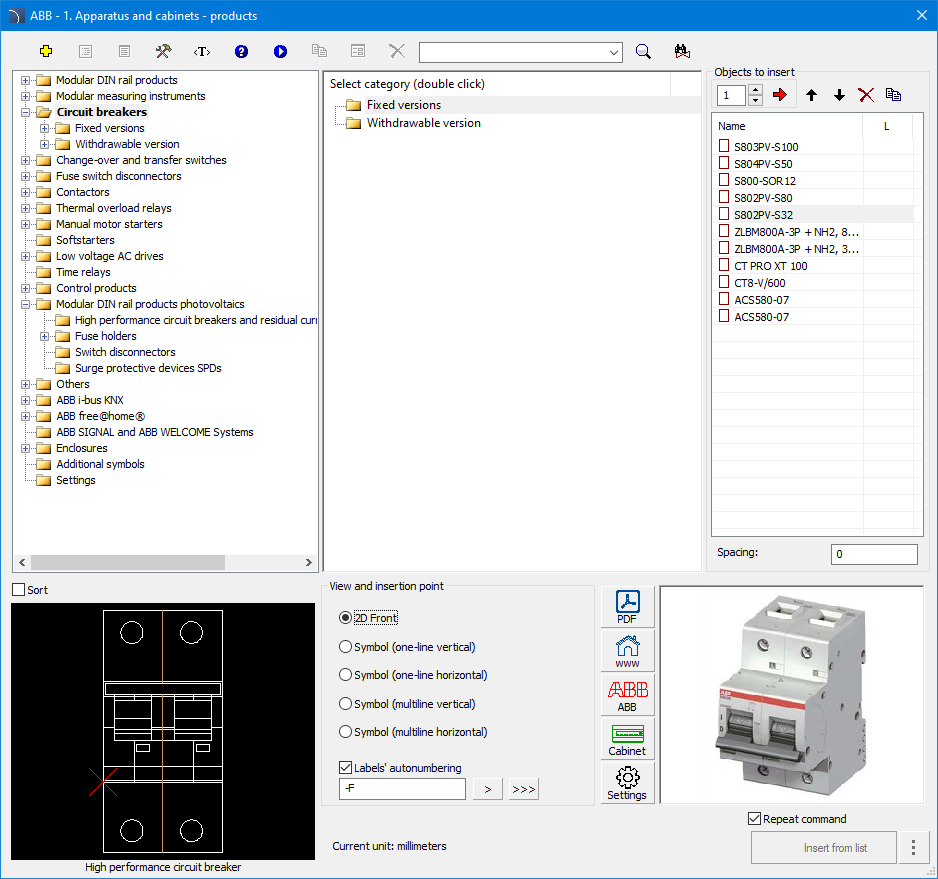Open the PDF datasheet button
The width and height of the screenshot is (938, 879).
click(x=628, y=607)
